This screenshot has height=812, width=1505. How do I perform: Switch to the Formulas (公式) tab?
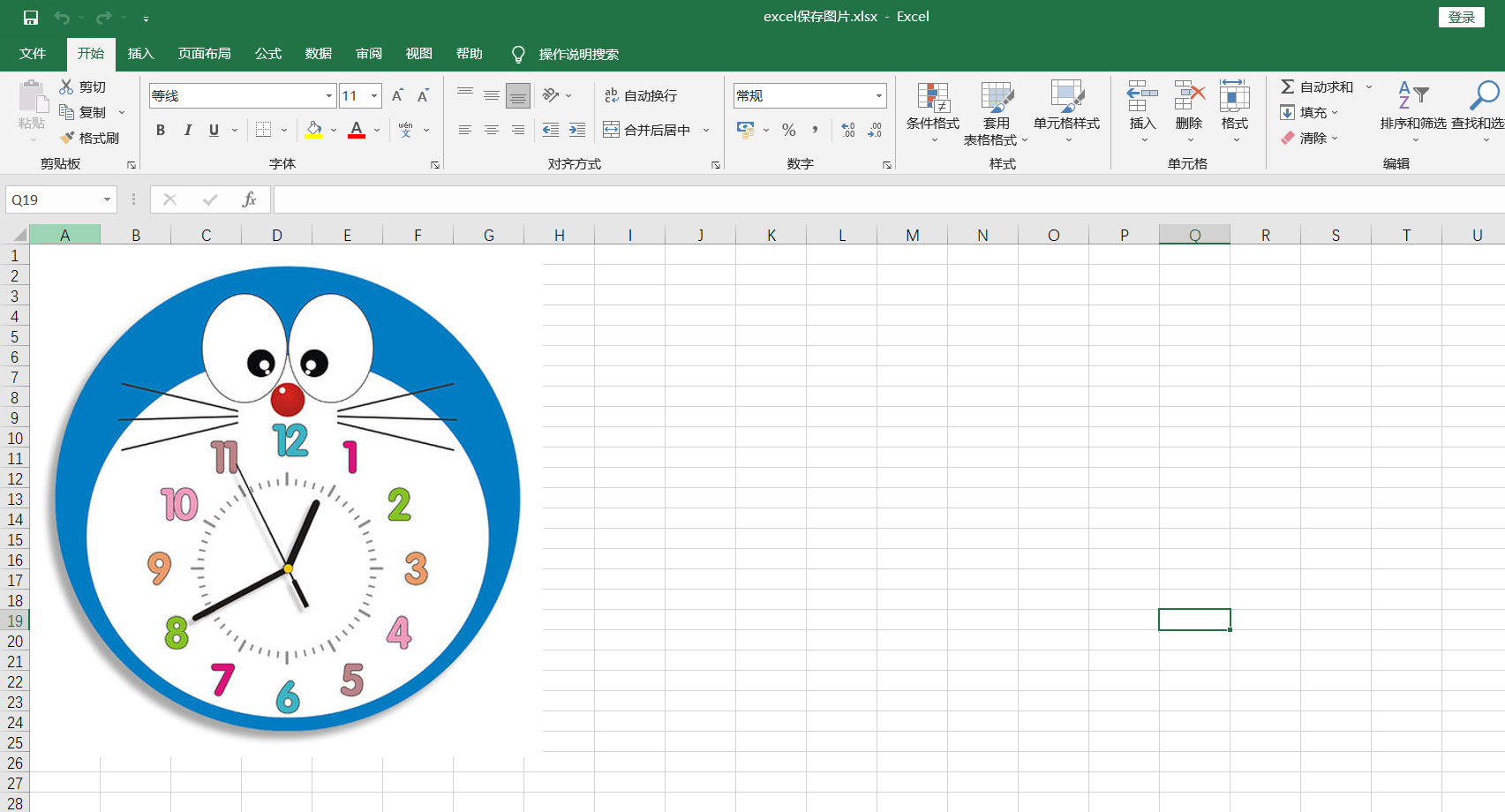pos(268,54)
